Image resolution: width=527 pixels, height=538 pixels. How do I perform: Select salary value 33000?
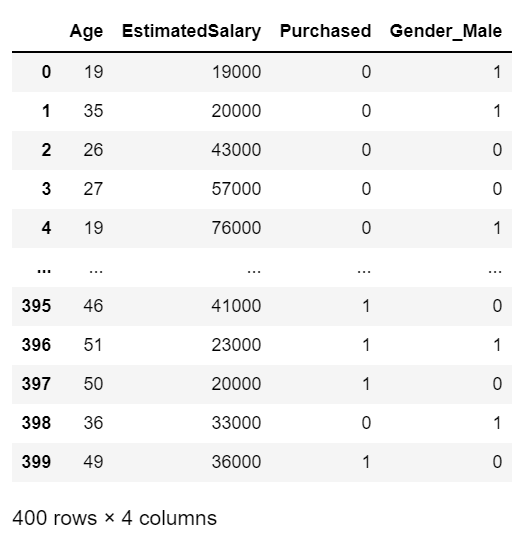(x=236, y=423)
